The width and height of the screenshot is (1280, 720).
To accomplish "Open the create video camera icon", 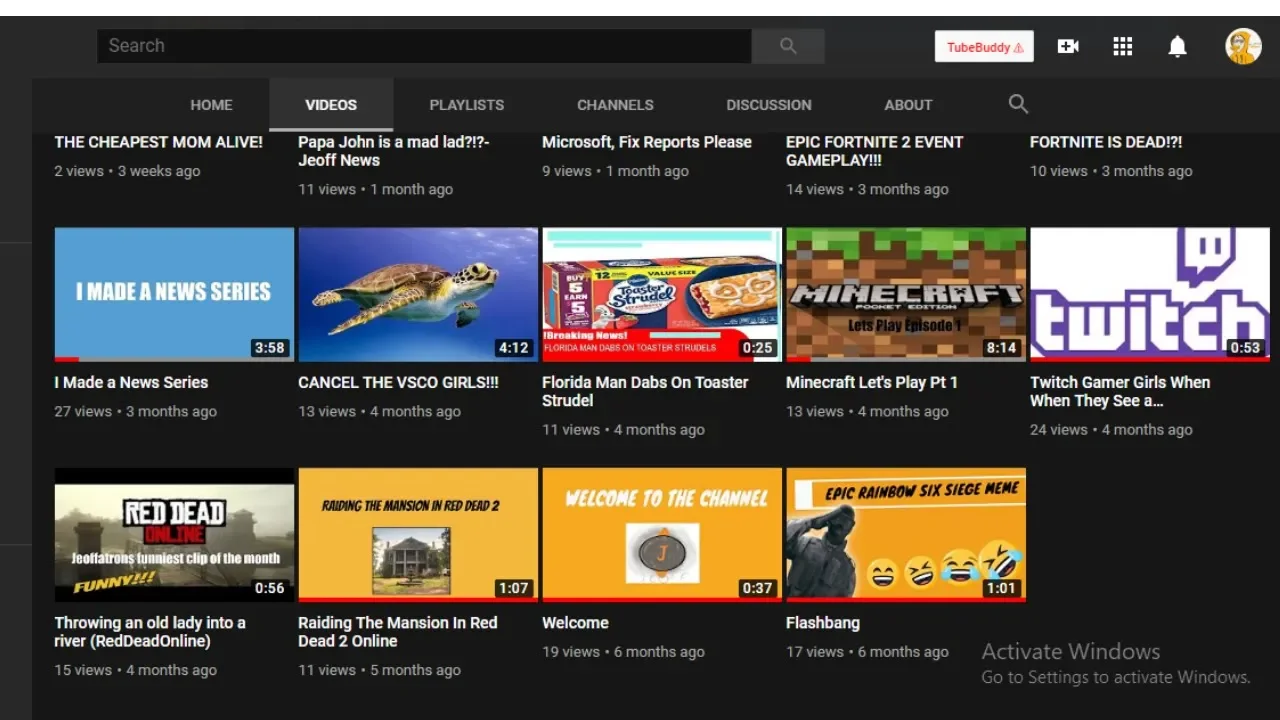I will [x=1068, y=46].
